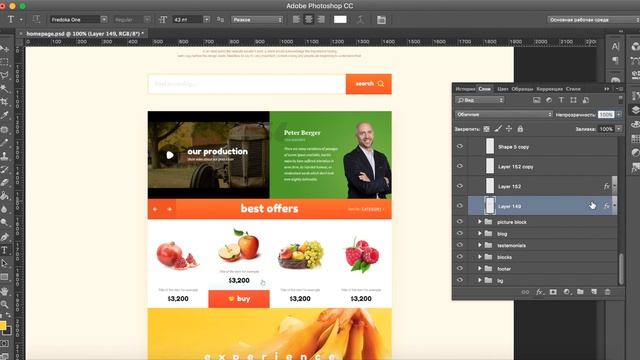The height and width of the screenshot is (360, 640).
Task: Switch to the Color tab
Action: click(502, 89)
